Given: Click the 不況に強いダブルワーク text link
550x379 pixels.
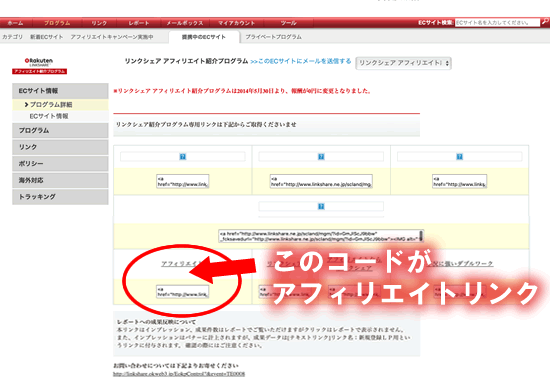Looking at the screenshot, I should (x=460, y=264).
